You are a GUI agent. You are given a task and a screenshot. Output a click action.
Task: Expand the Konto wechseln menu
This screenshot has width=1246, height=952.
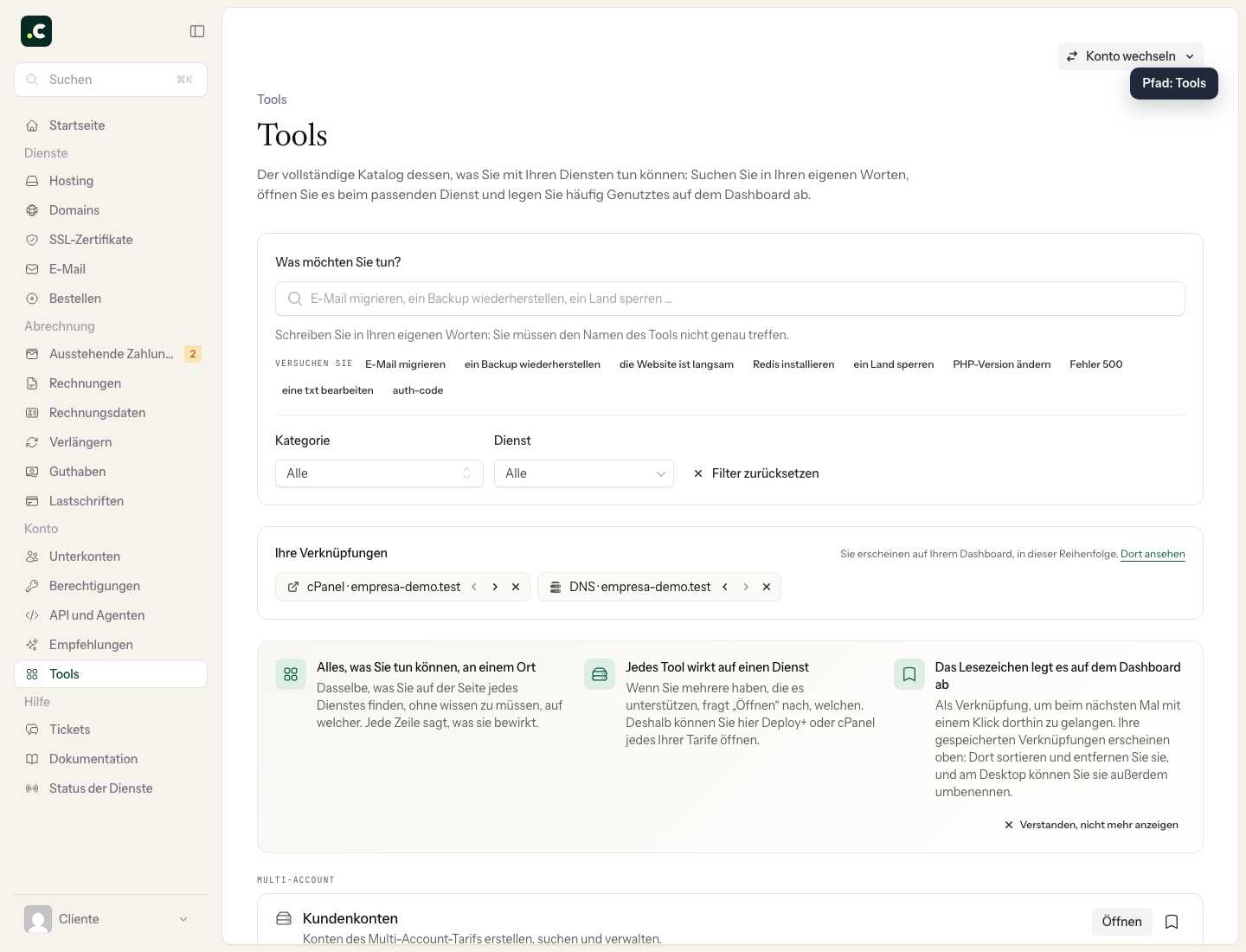1130,56
